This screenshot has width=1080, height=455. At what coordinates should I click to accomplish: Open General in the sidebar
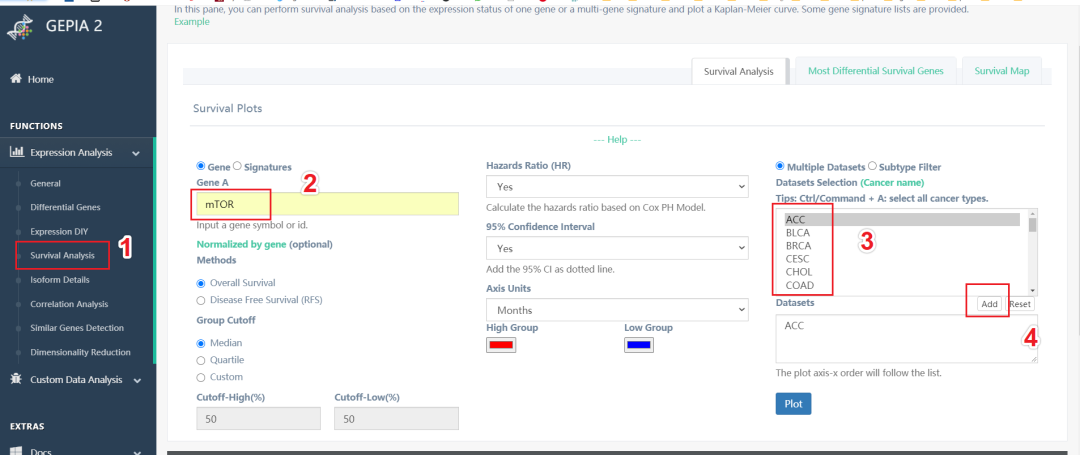tap(45, 184)
